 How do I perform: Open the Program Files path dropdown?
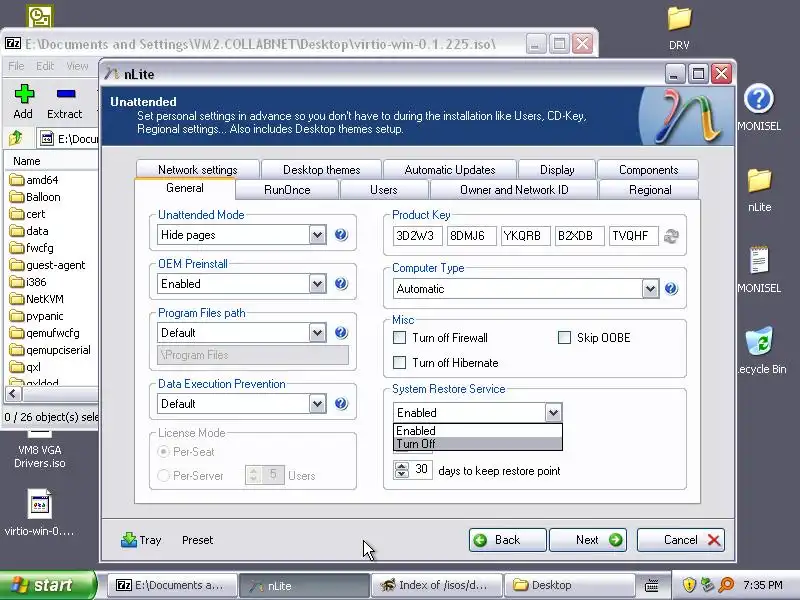(317, 333)
